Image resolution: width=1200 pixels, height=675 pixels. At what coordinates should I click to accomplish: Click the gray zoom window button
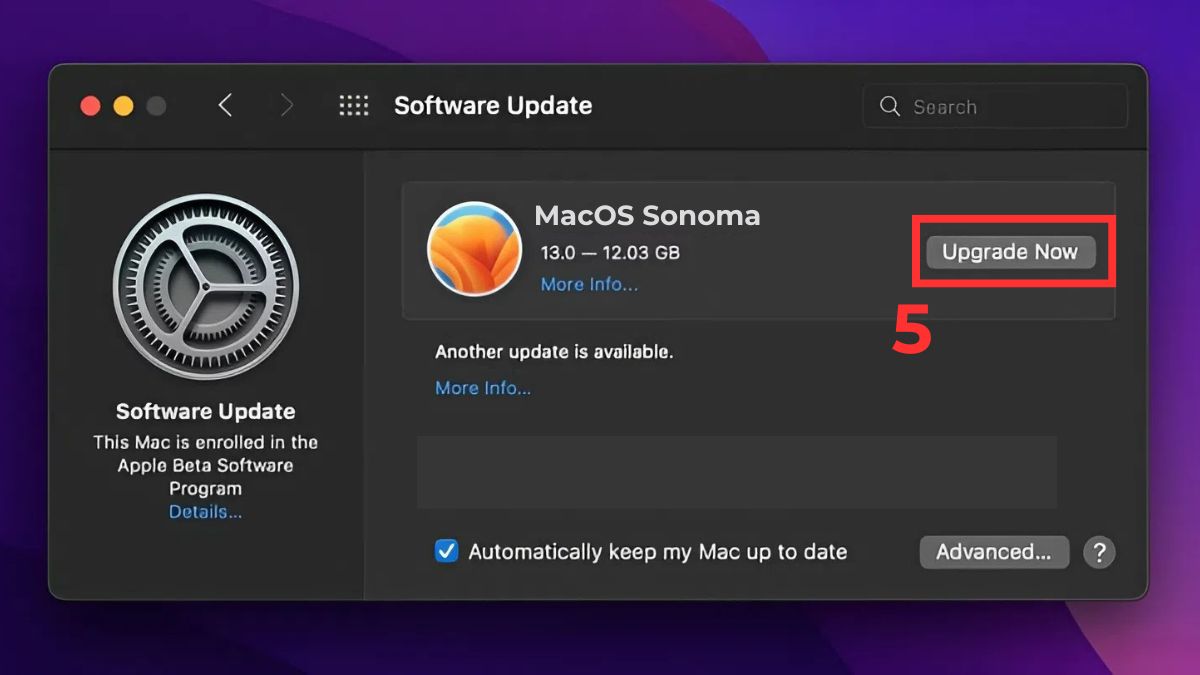(x=156, y=106)
